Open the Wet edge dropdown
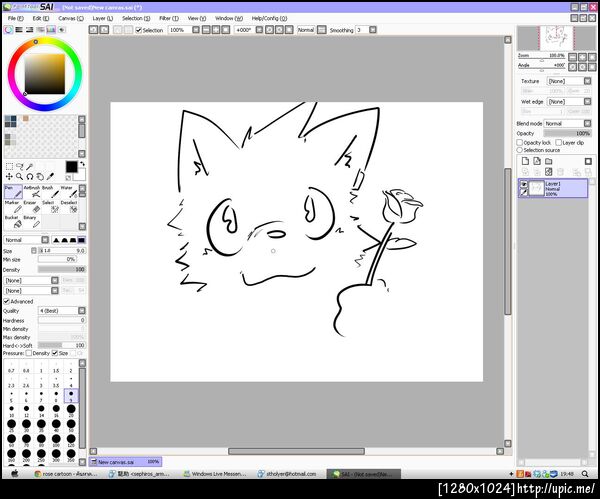 pos(588,101)
